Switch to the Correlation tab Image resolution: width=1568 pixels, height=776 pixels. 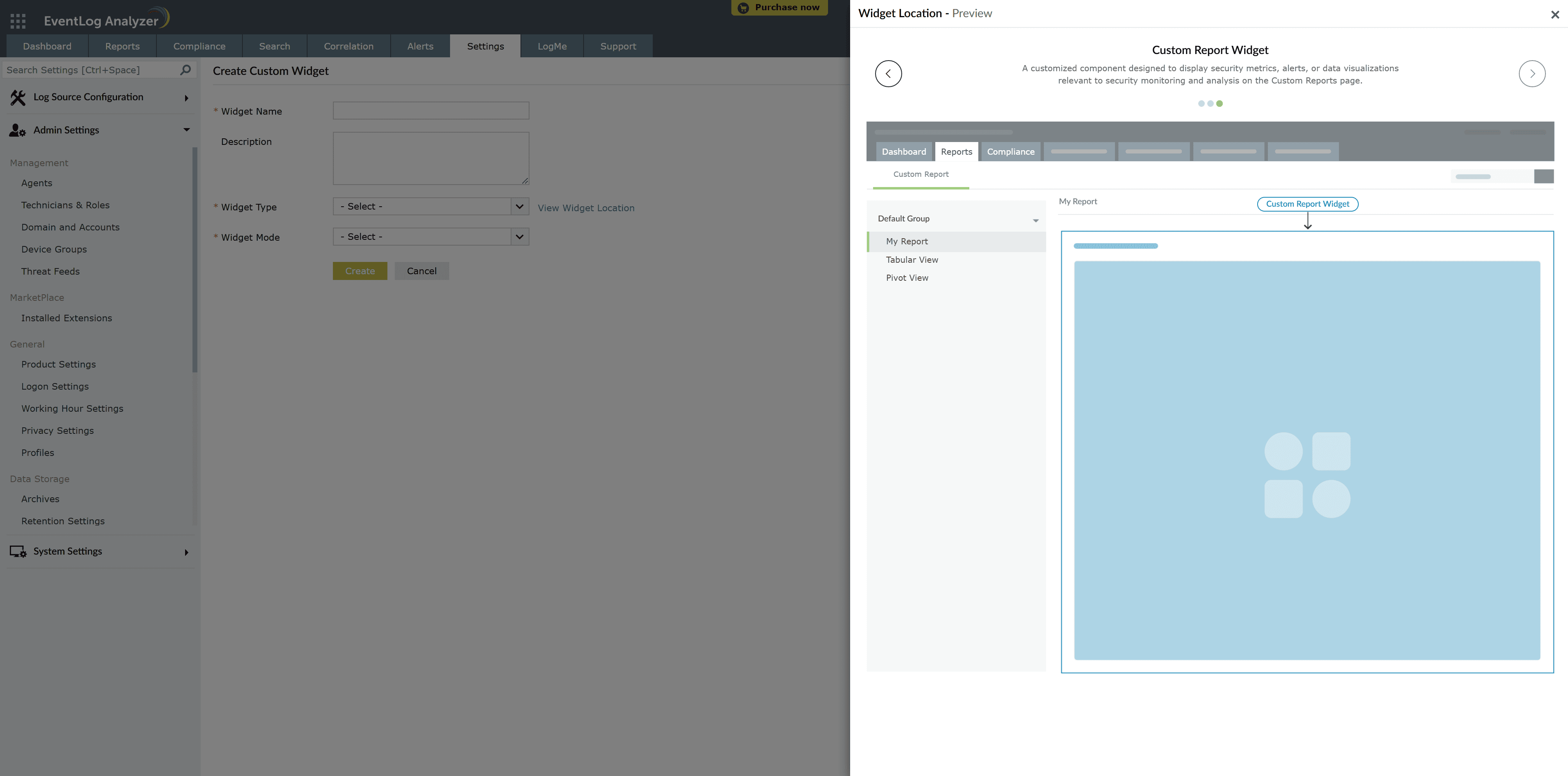point(348,46)
